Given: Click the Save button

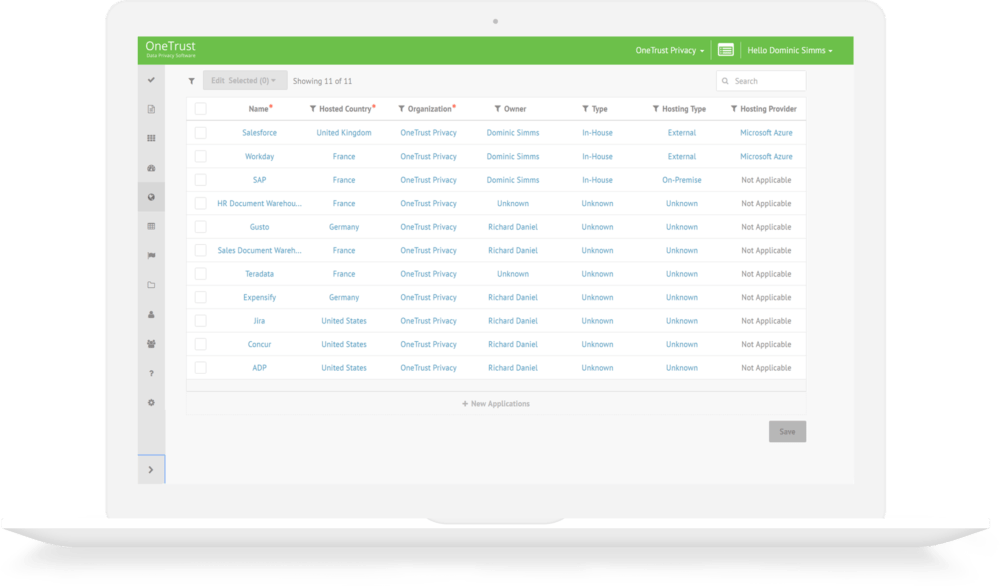Looking at the screenshot, I should (787, 432).
